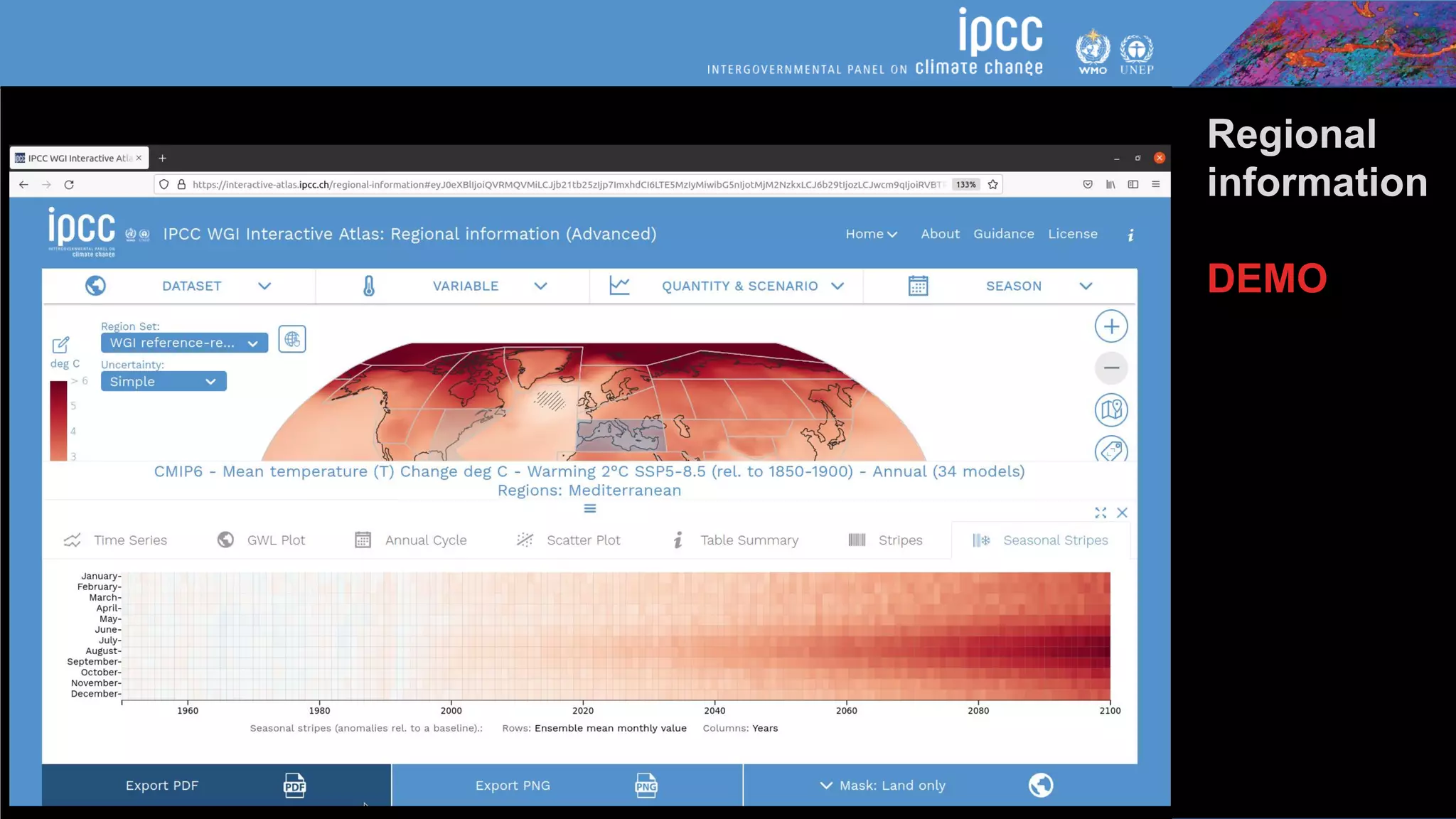Screen dimensions: 1456x819
Task: Click the shield tracking protection icon
Action: coord(164,185)
